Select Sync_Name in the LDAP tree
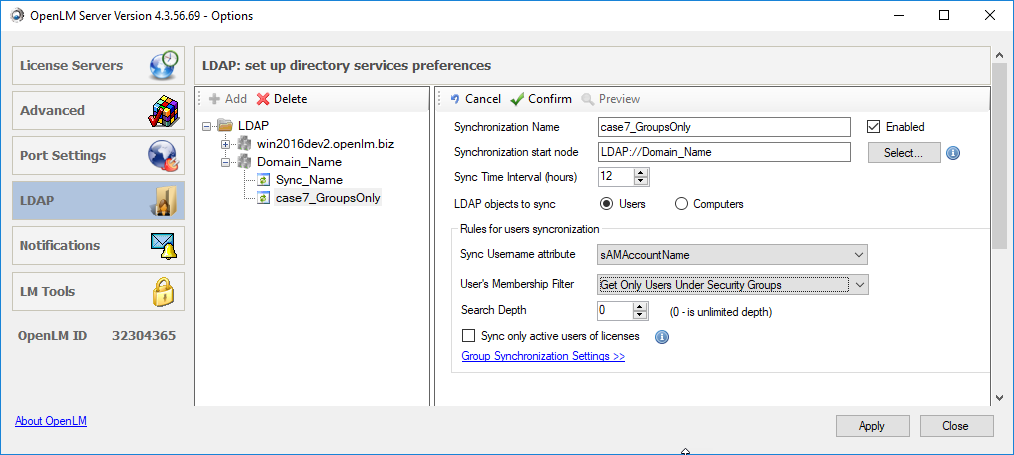 [309, 180]
